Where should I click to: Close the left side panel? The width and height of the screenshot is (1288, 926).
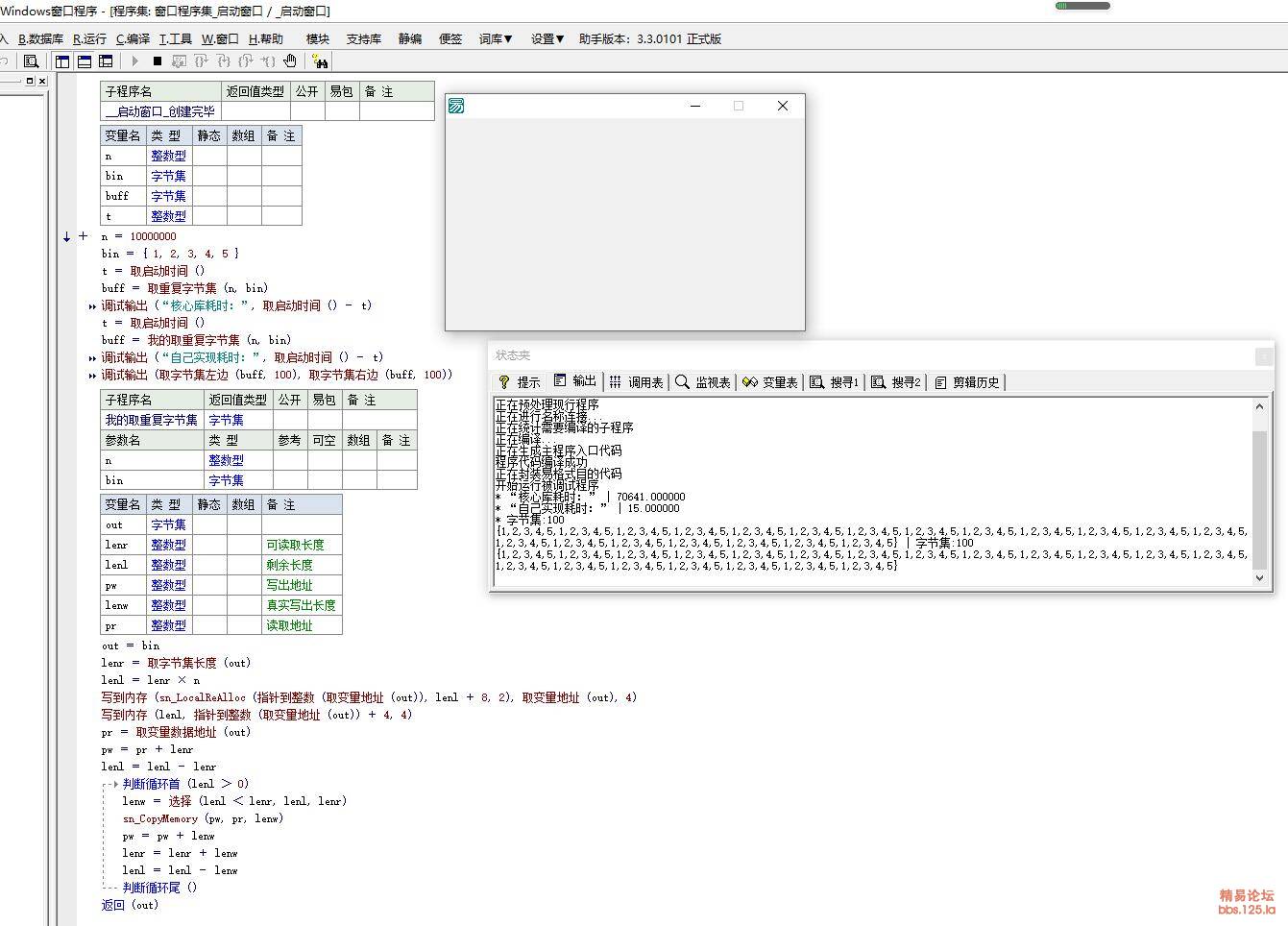tap(42, 82)
